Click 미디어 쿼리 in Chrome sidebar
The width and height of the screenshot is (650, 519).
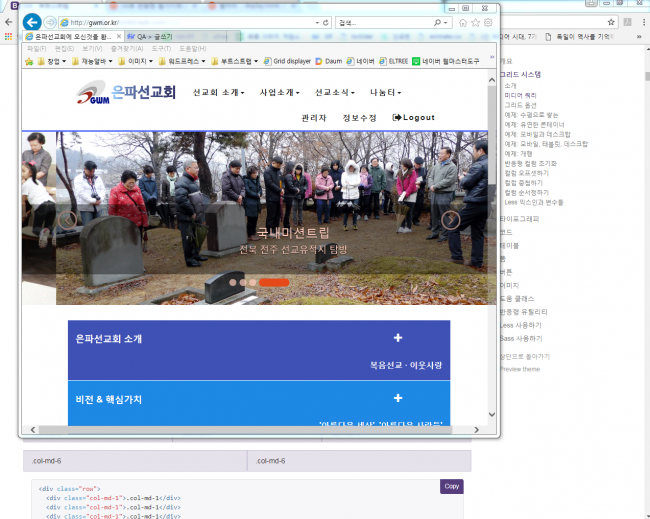520,95
